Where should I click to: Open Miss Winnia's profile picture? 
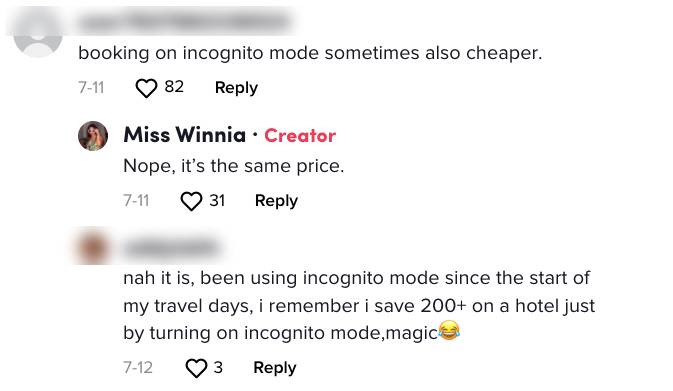(x=93, y=136)
